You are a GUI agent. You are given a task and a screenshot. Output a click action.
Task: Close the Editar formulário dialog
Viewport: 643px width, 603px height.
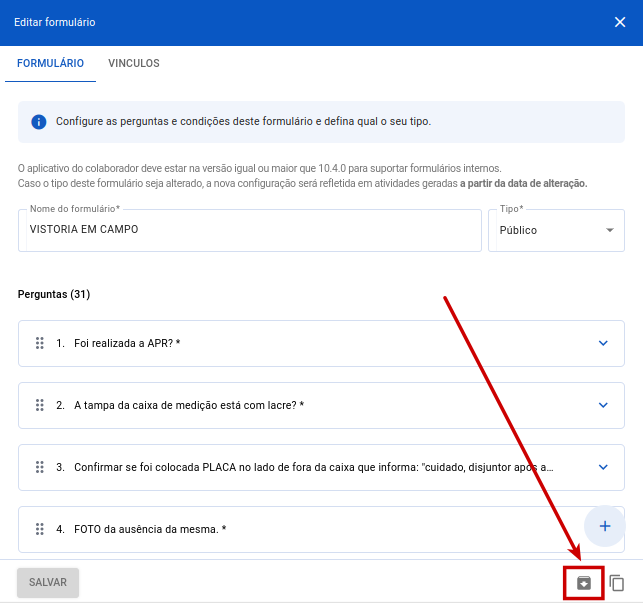tap(620, 22)
